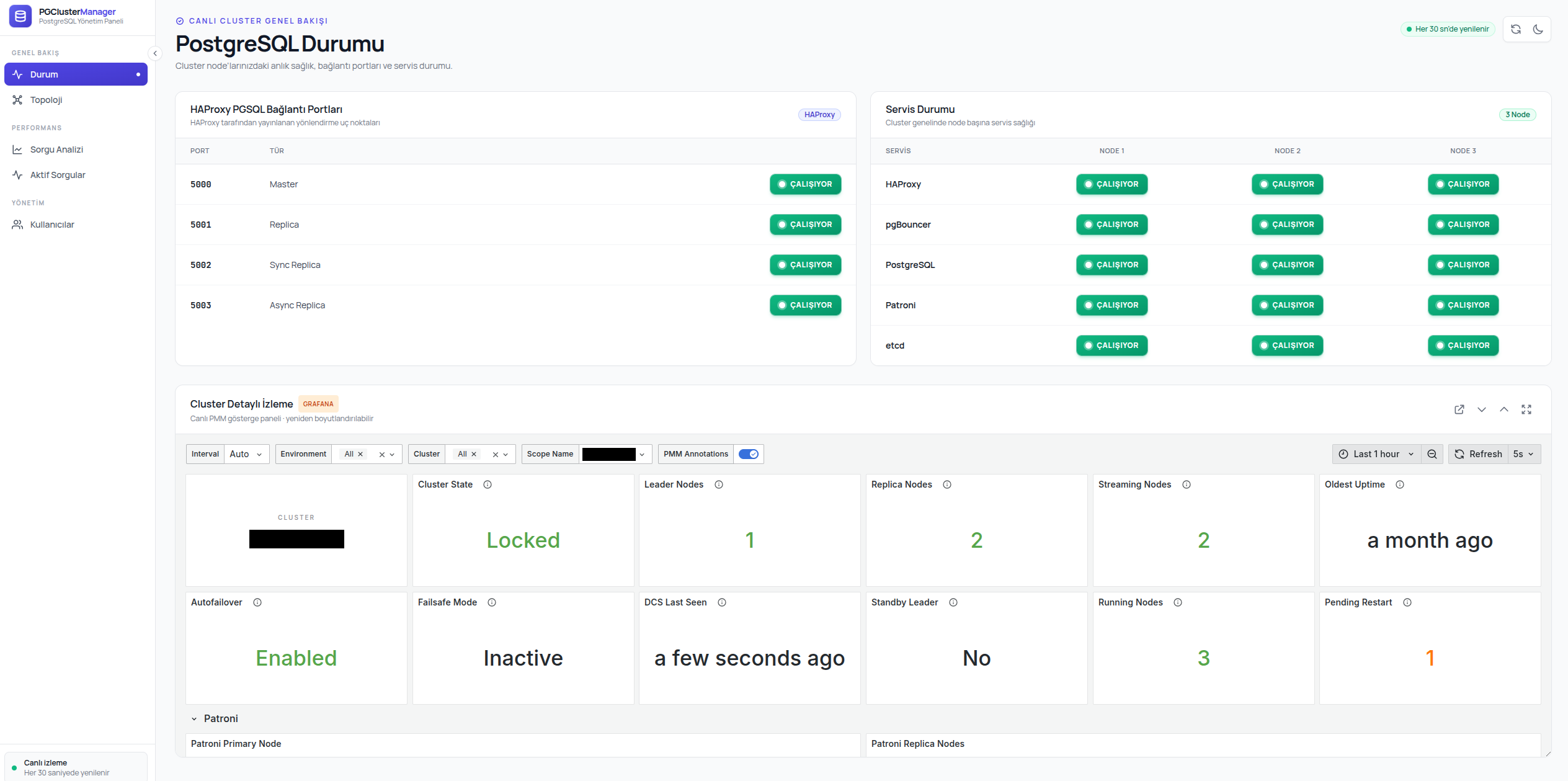The width and height of the screenshot is (1568, 781).
Task: Click the DCS Last Seen info icon
Action: (x=722, y=602)
